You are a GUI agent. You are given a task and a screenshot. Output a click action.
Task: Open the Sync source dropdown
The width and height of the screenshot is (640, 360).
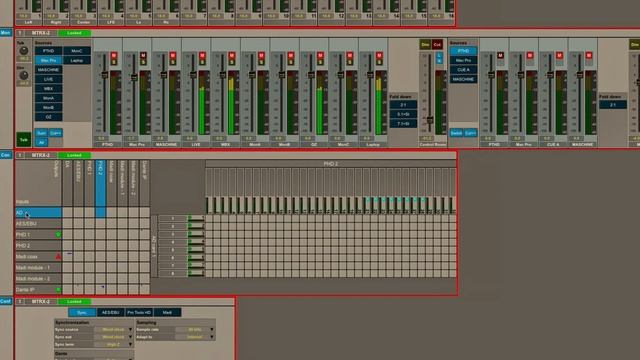coord(113,329)
